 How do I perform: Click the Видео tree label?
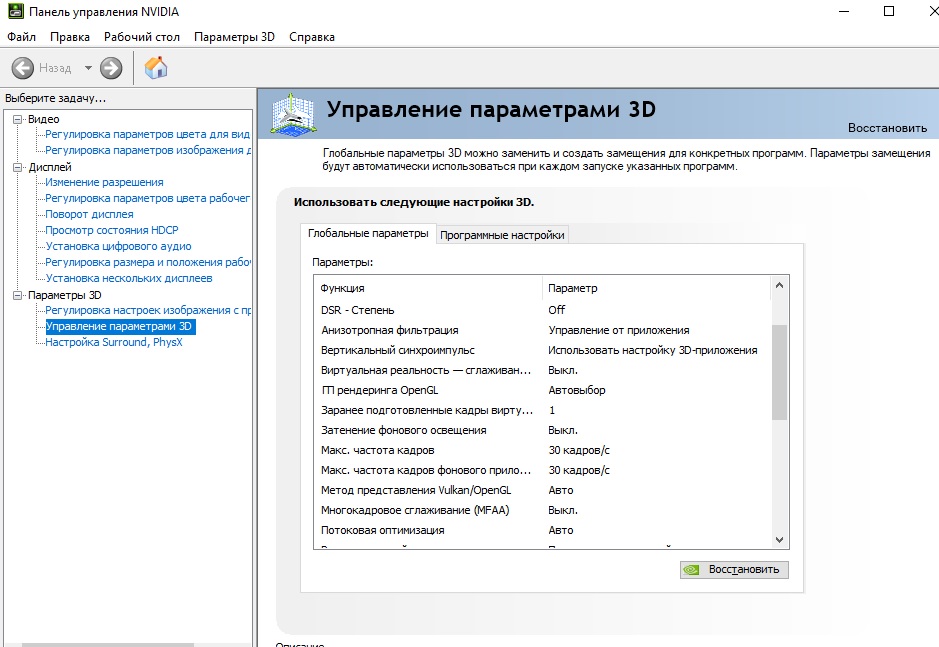point(44,119)
